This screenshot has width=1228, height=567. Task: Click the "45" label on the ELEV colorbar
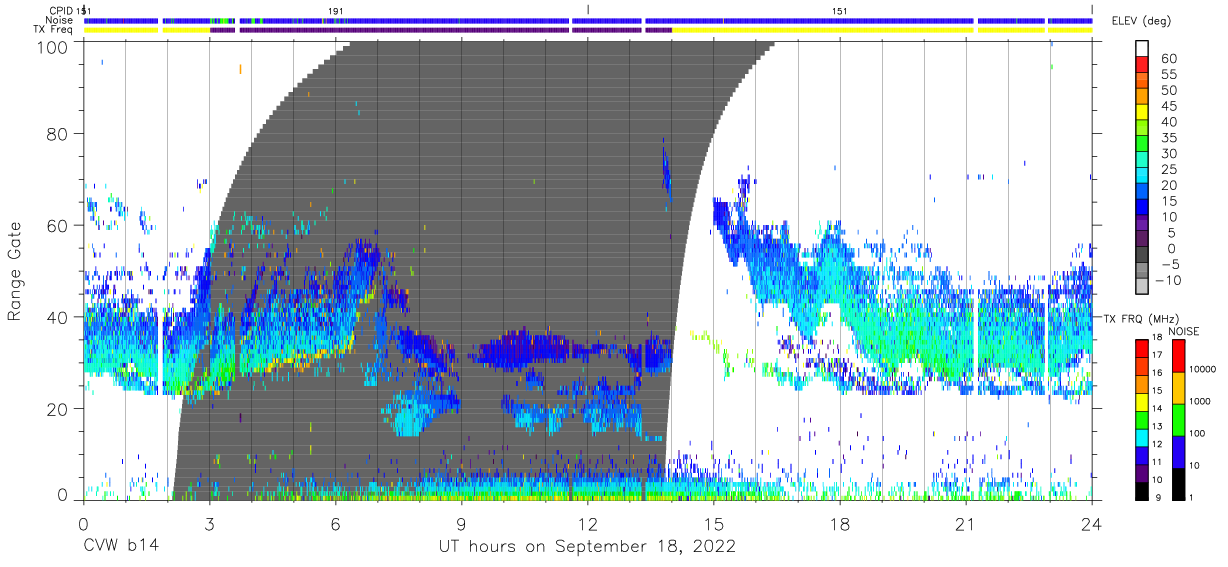pos(1168,107)
